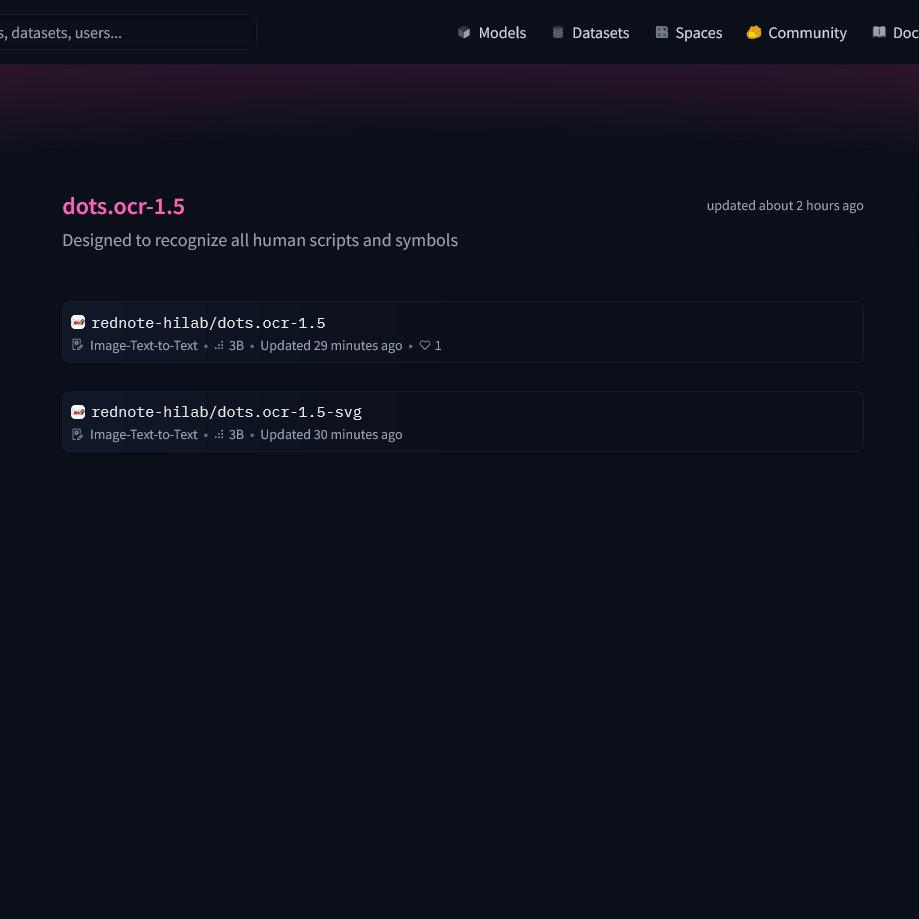Click the Spaces grid icon
The image size is (919, 919).
pyautogui.click(x=662, y=32)
